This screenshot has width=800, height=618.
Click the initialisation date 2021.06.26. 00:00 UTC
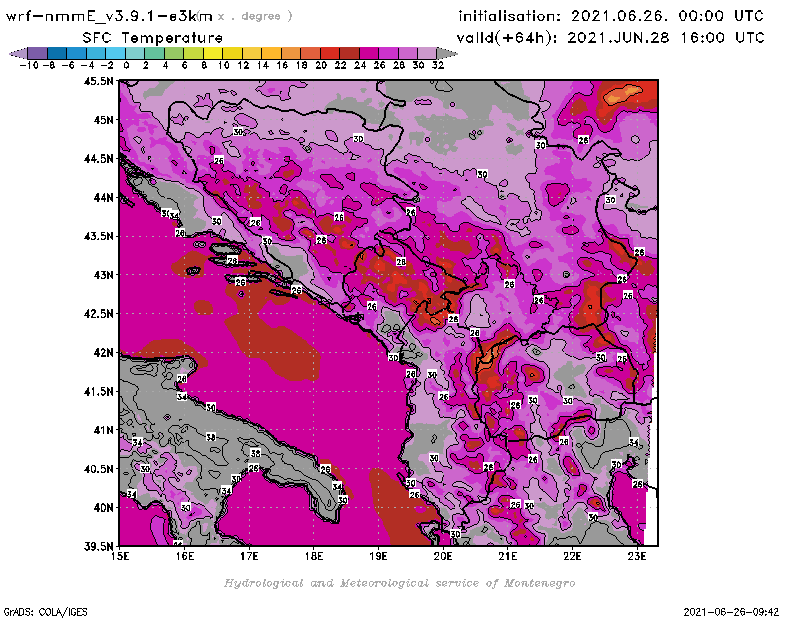click(x=667, y=16)
